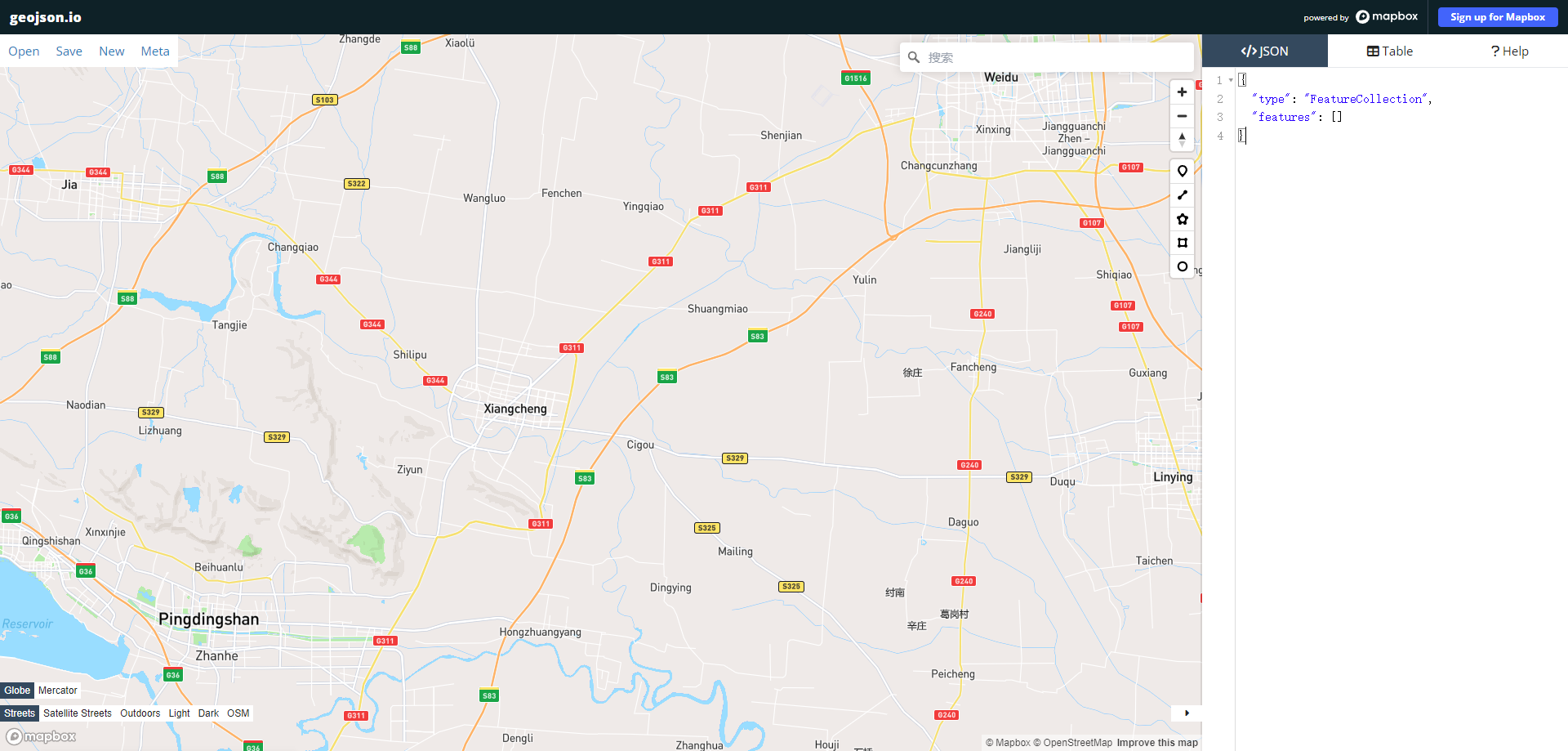Select the draw line tool
This screenshot has width=1568, height=751.
pyautogui.click(x=1182, y=194)
